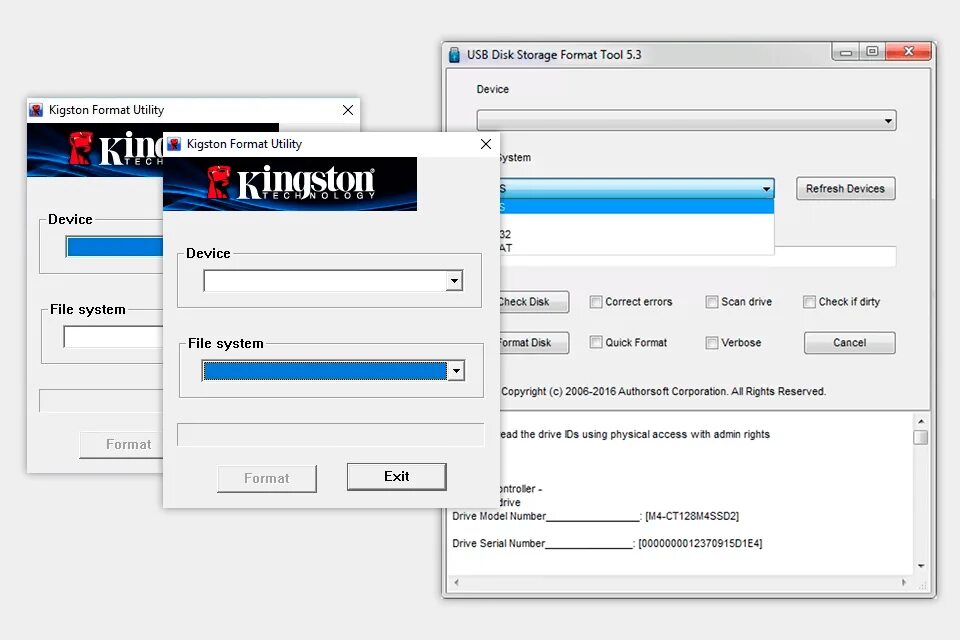Click the Drive Serial Number line in log

click(607, 543)
